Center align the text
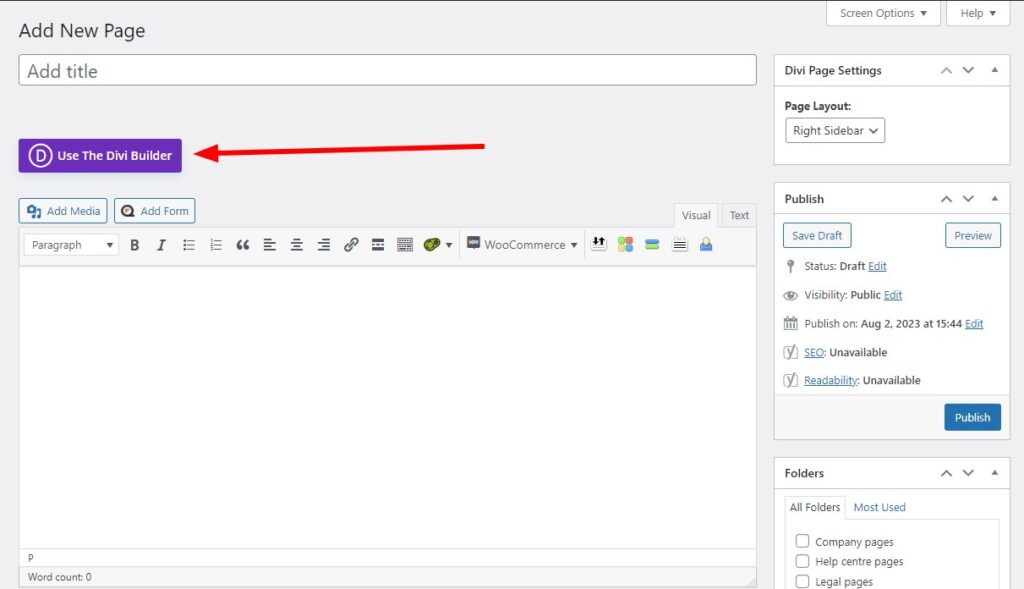Viewport: 1024px width, 589px height. point(296,245)
